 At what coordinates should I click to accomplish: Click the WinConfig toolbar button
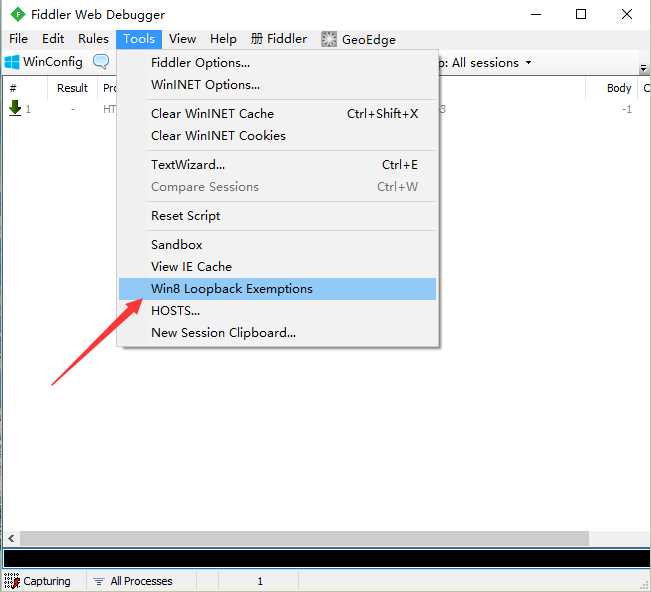pyautogui.click(x=44, y=62)
